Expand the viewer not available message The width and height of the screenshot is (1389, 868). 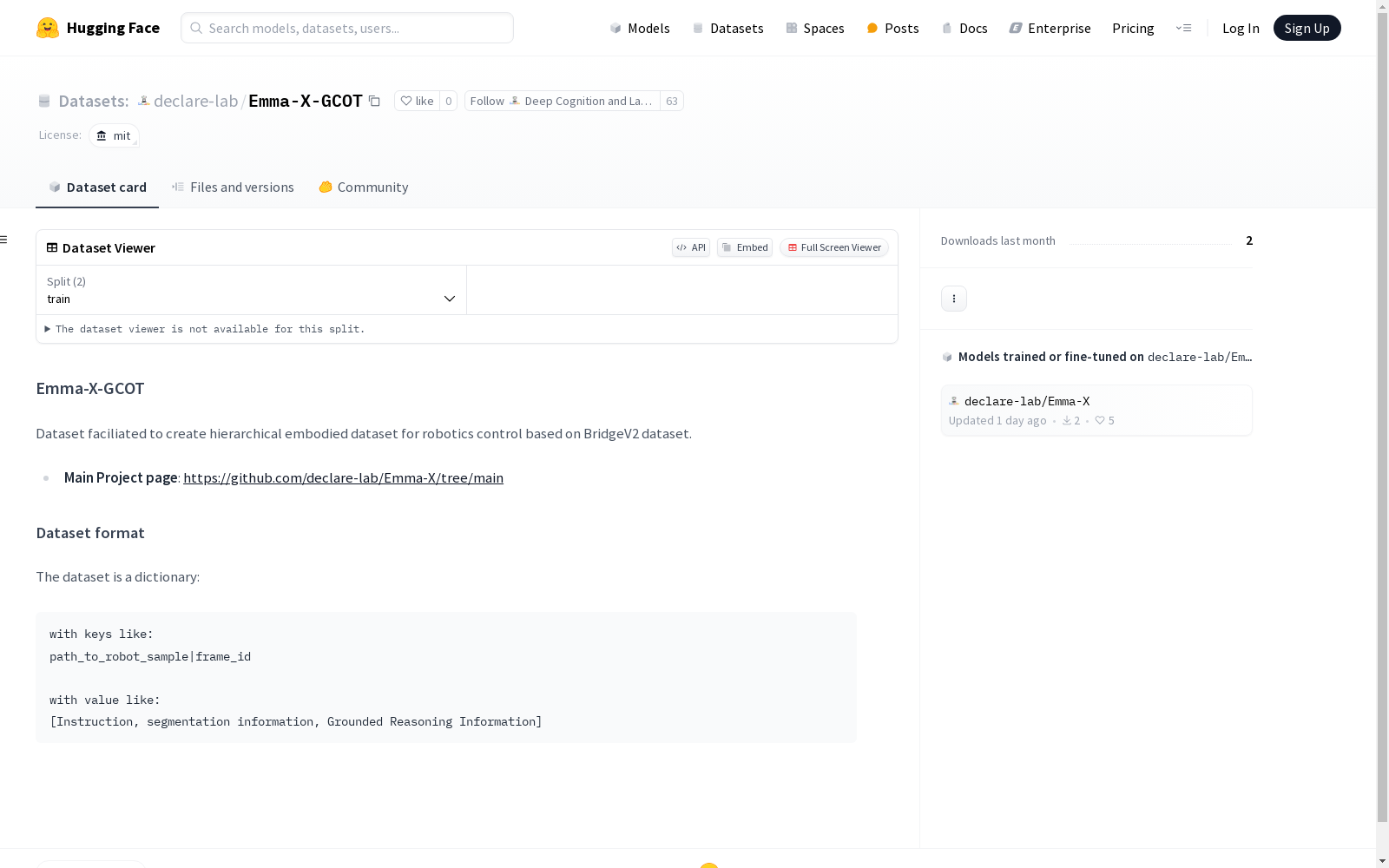coord(205,329)
